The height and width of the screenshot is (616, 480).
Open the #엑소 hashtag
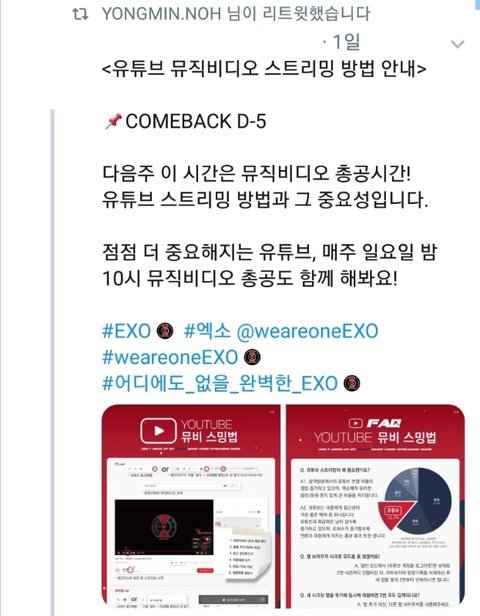click(x=207, y=331)
